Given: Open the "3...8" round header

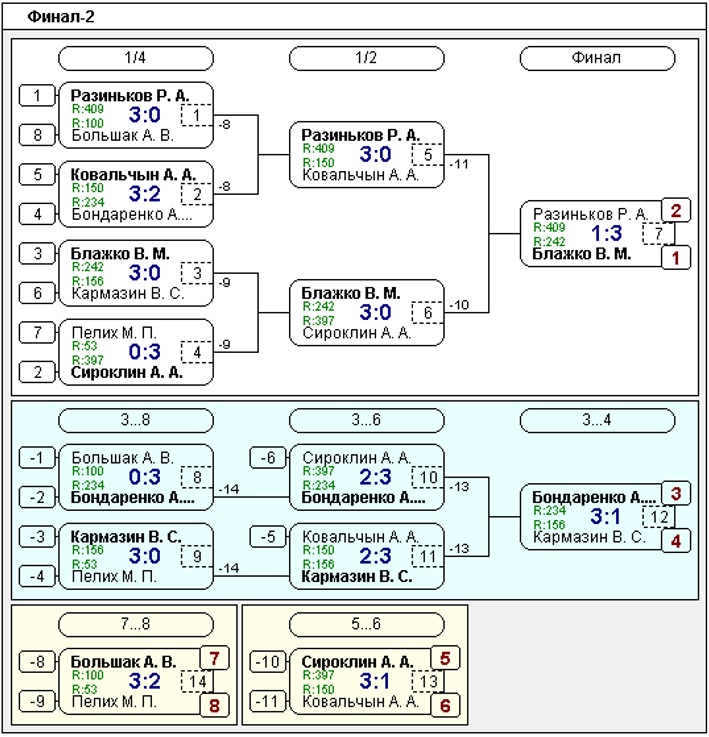Looking at the screenshot, I should [x=135, y=420].
